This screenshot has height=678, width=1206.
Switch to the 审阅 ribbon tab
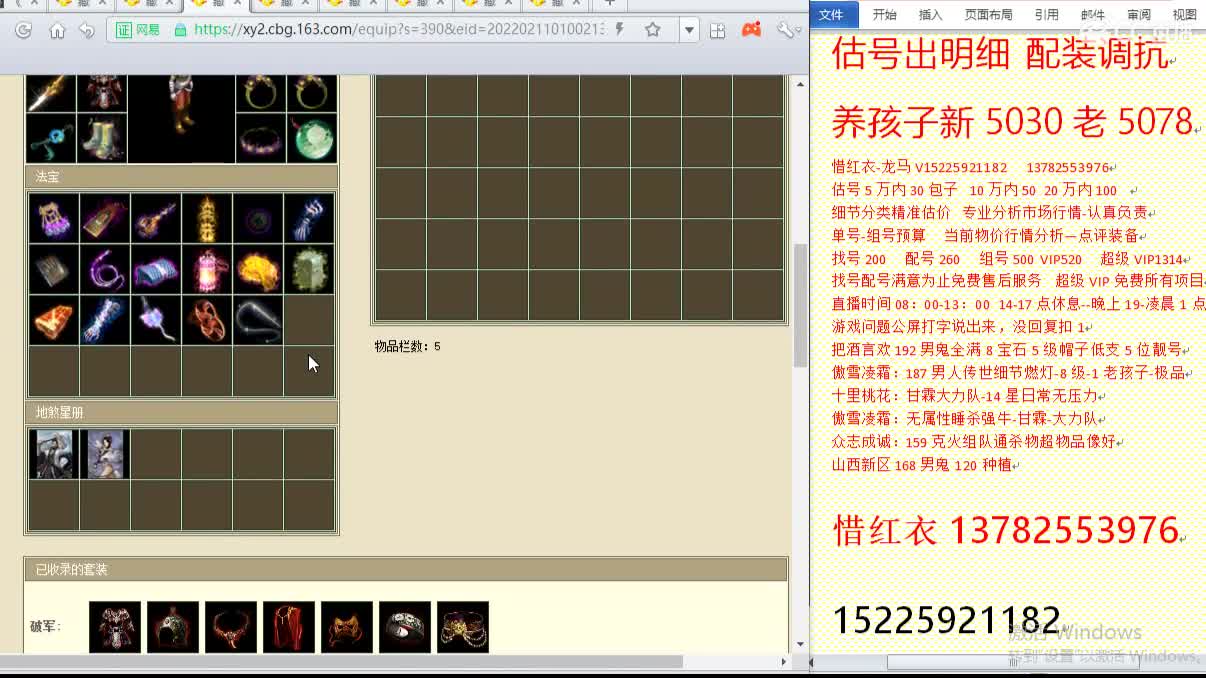1139,14
